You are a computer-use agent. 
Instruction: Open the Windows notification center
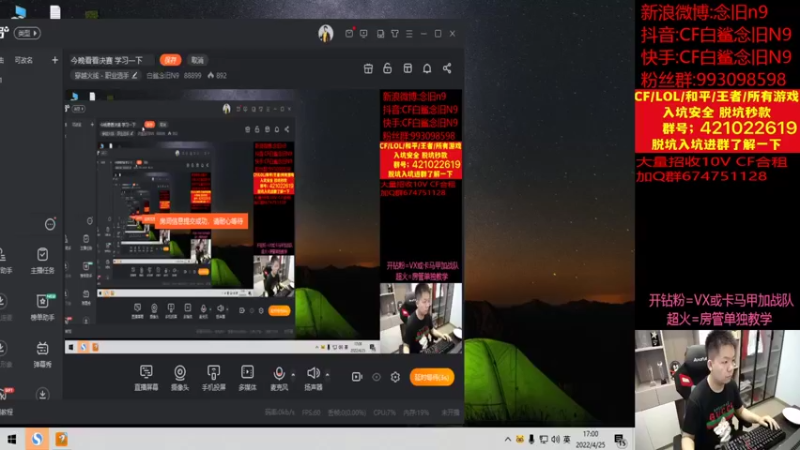point(620,440)
